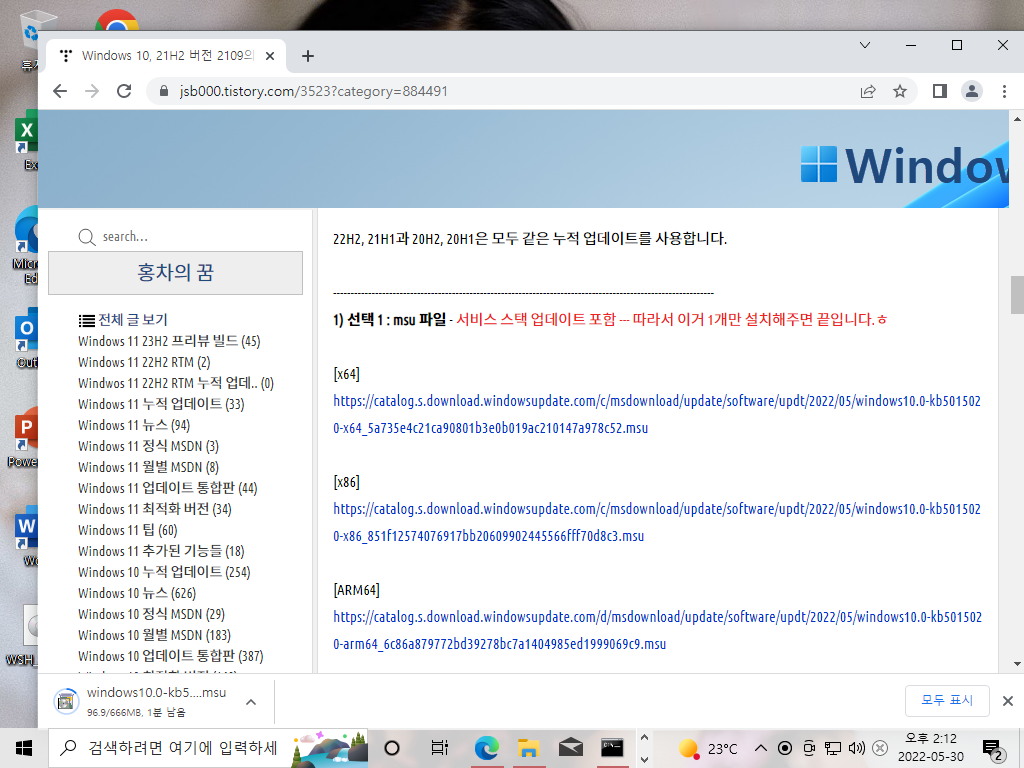
Task: Bookmark this page with star icon
Action: coord(900,91)
